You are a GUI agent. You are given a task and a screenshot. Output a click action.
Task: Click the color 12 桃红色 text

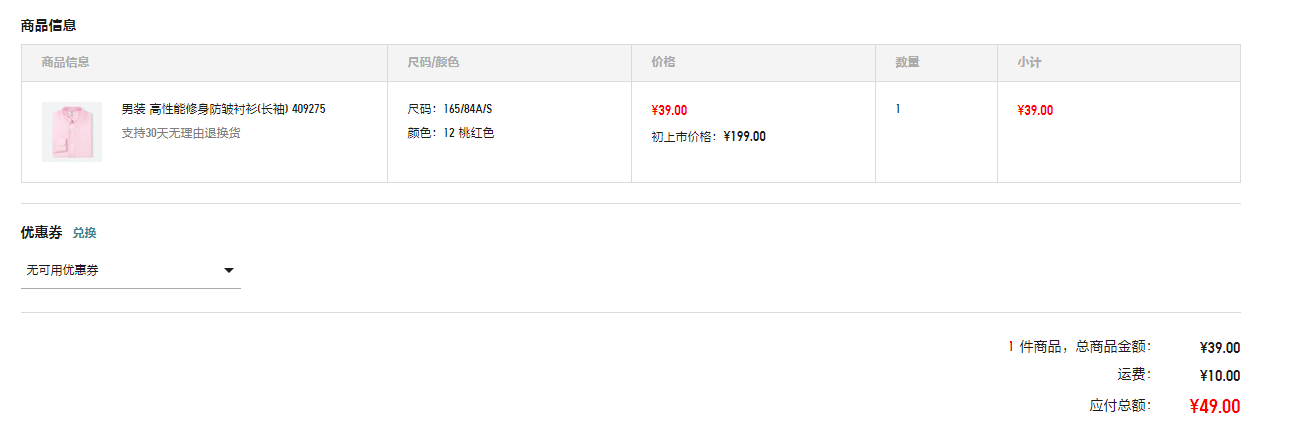click(x=451, y=133)
